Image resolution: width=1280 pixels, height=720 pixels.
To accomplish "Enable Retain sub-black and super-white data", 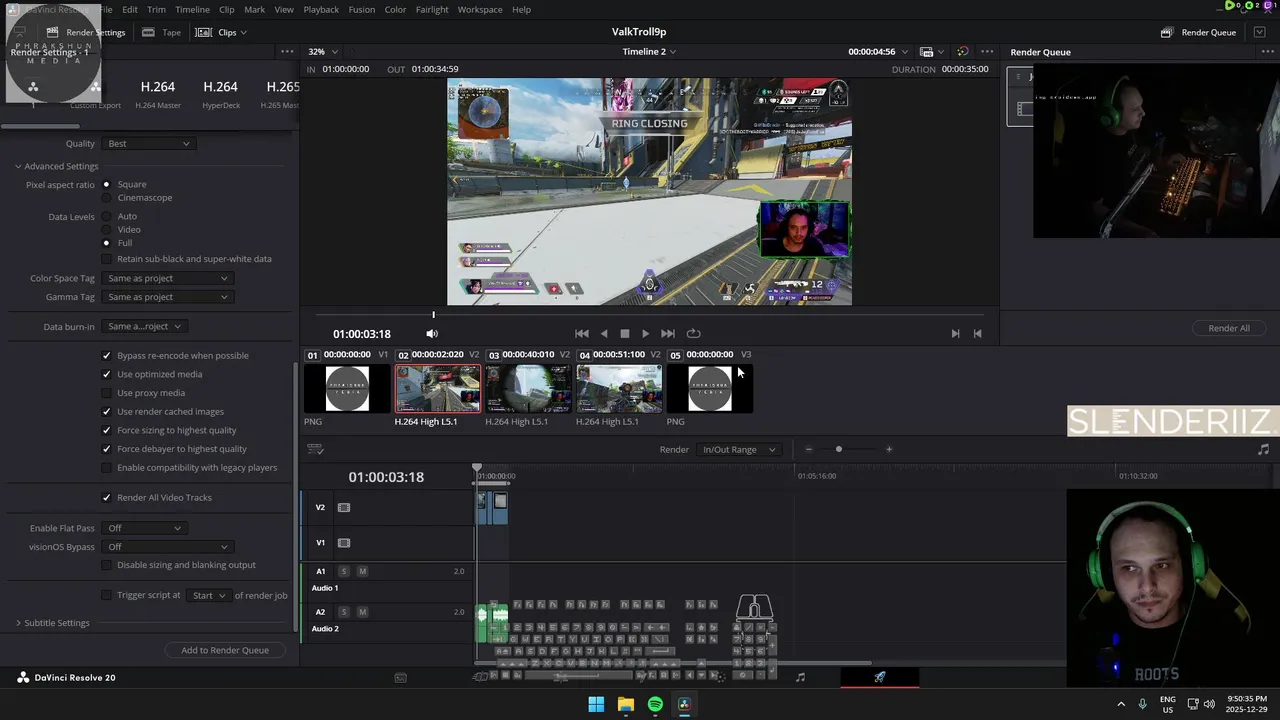I will pos(107,259).
